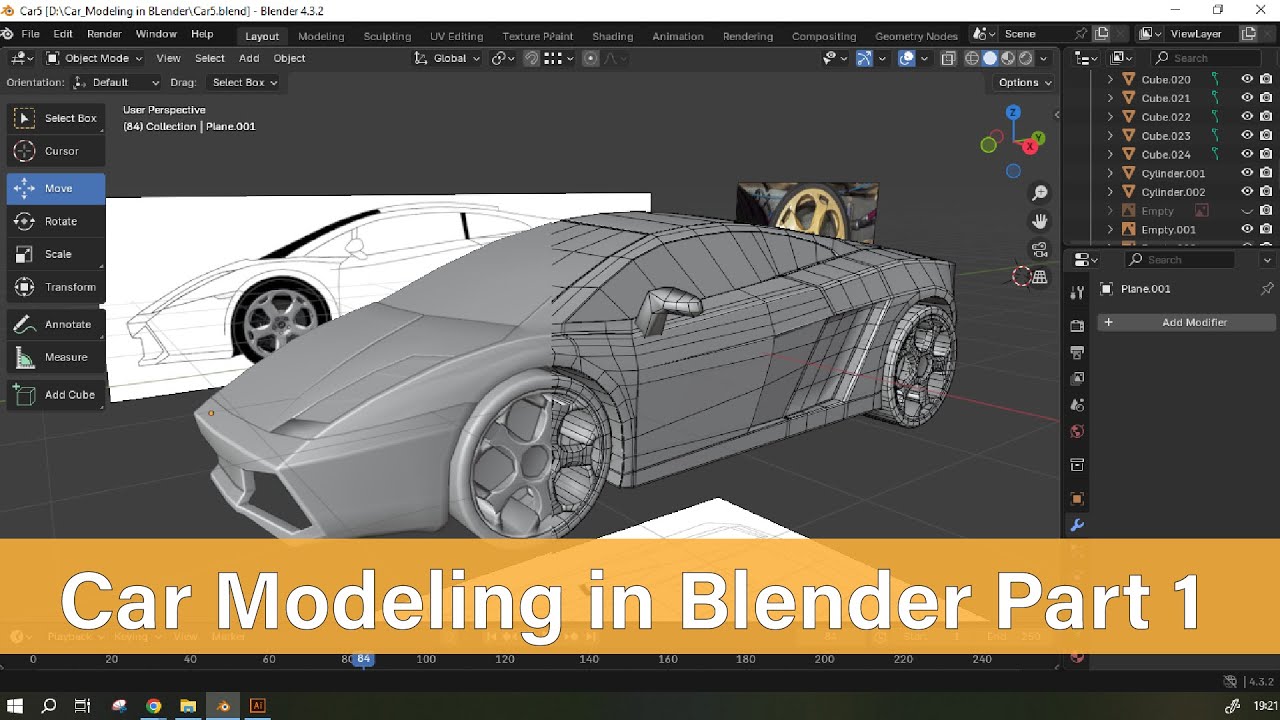Activate the Cursor tool
This screenshot has height=720, width=1280.
click(56, 151)
